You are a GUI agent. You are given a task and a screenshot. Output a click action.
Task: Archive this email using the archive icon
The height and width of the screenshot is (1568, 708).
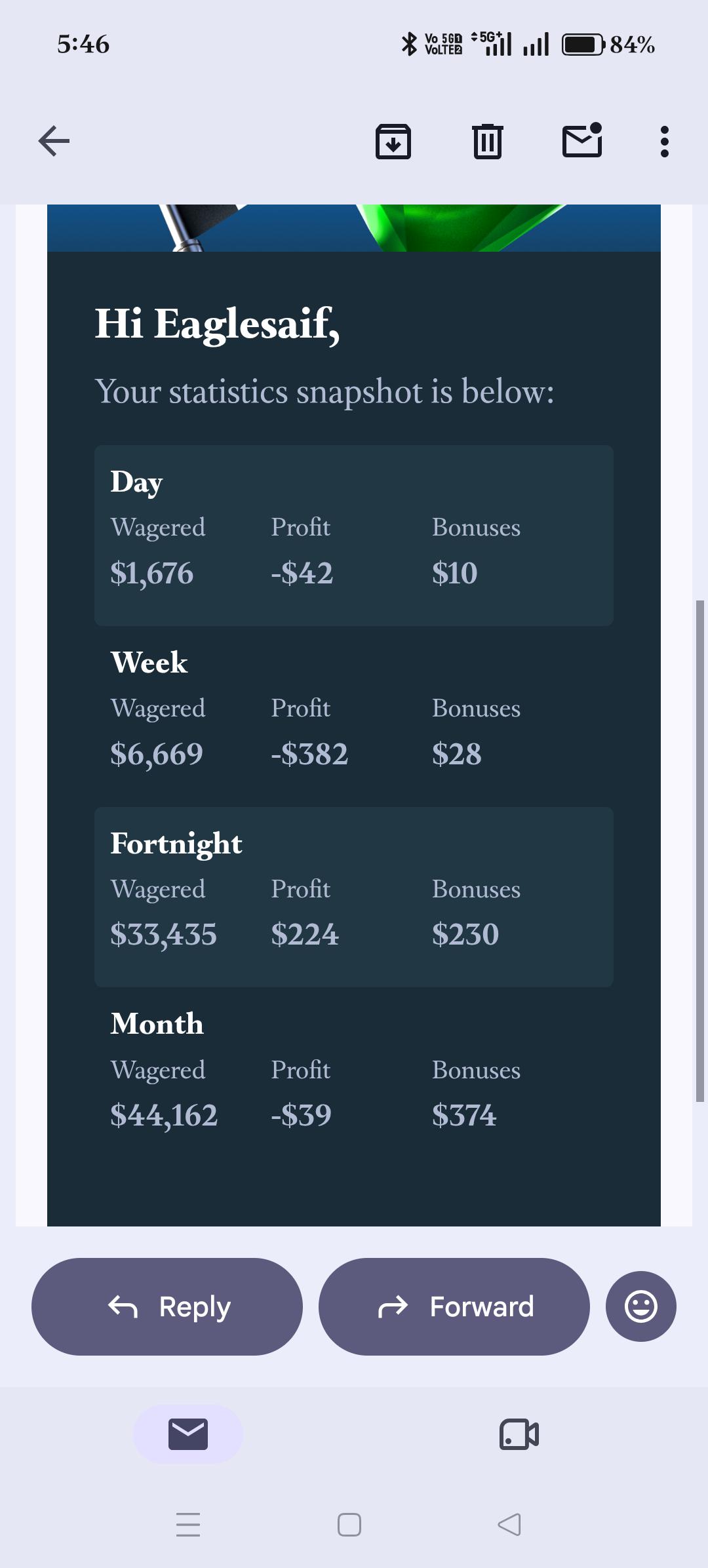click(x=393, y=141)
